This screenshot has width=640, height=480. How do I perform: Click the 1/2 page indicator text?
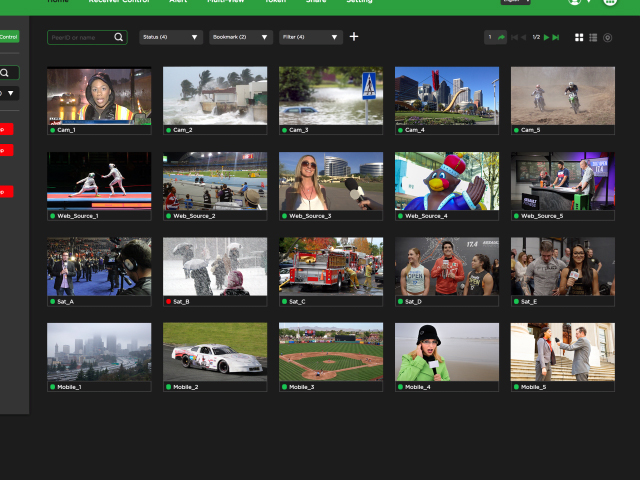click(536, 37)
